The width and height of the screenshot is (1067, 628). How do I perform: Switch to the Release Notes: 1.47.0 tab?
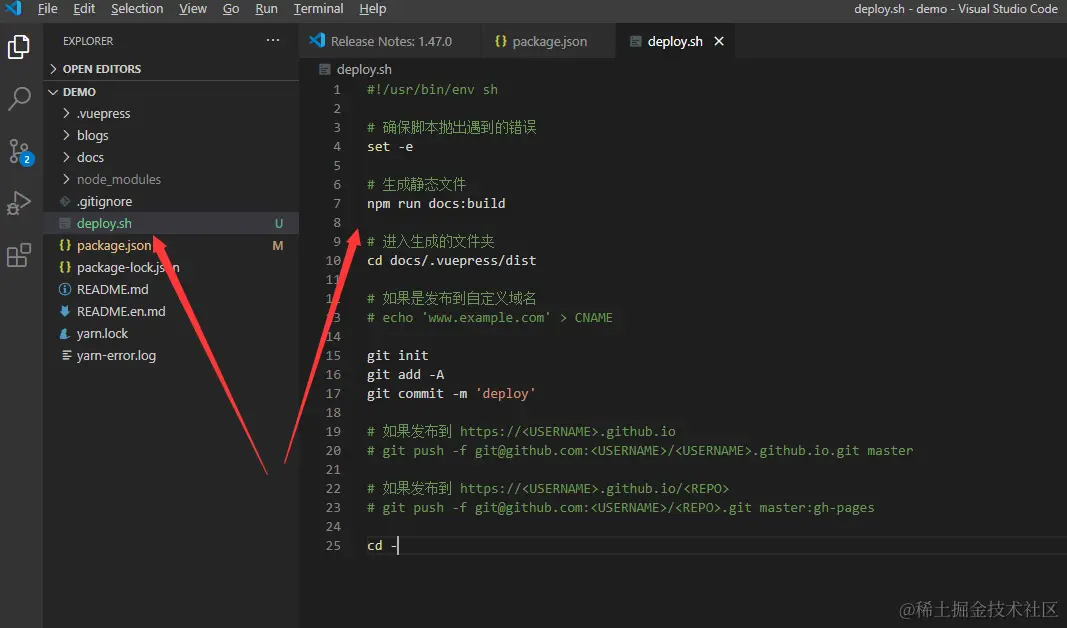coord(389,42)
